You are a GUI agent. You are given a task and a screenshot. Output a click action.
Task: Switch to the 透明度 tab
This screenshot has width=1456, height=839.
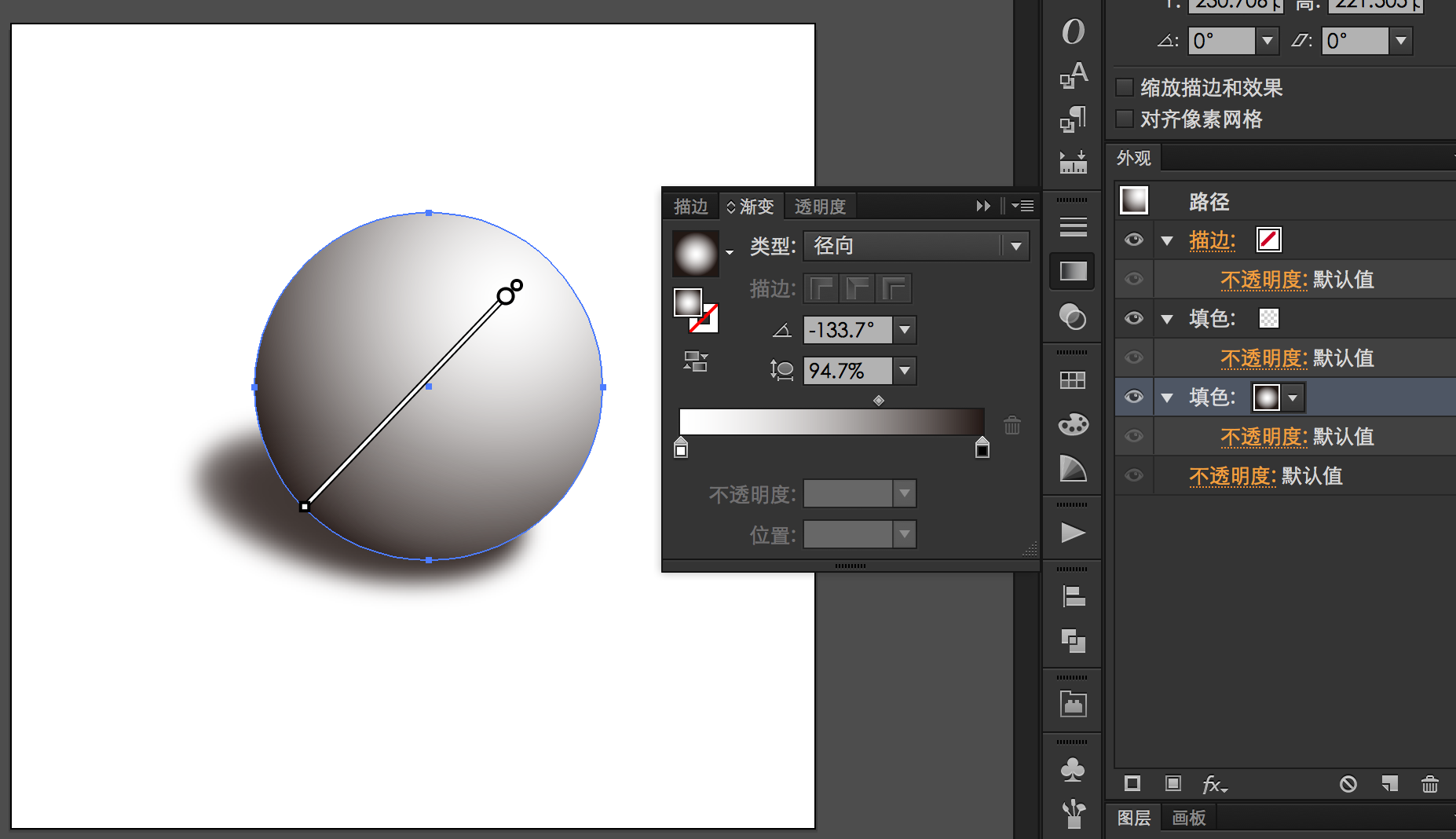(x=820, y=207)
